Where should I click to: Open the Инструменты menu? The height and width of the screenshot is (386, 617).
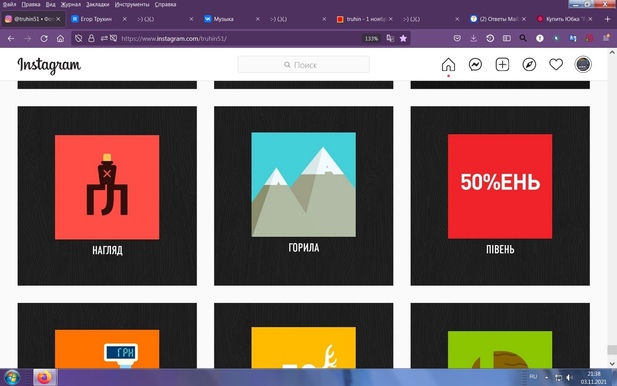tap(132, 4)
